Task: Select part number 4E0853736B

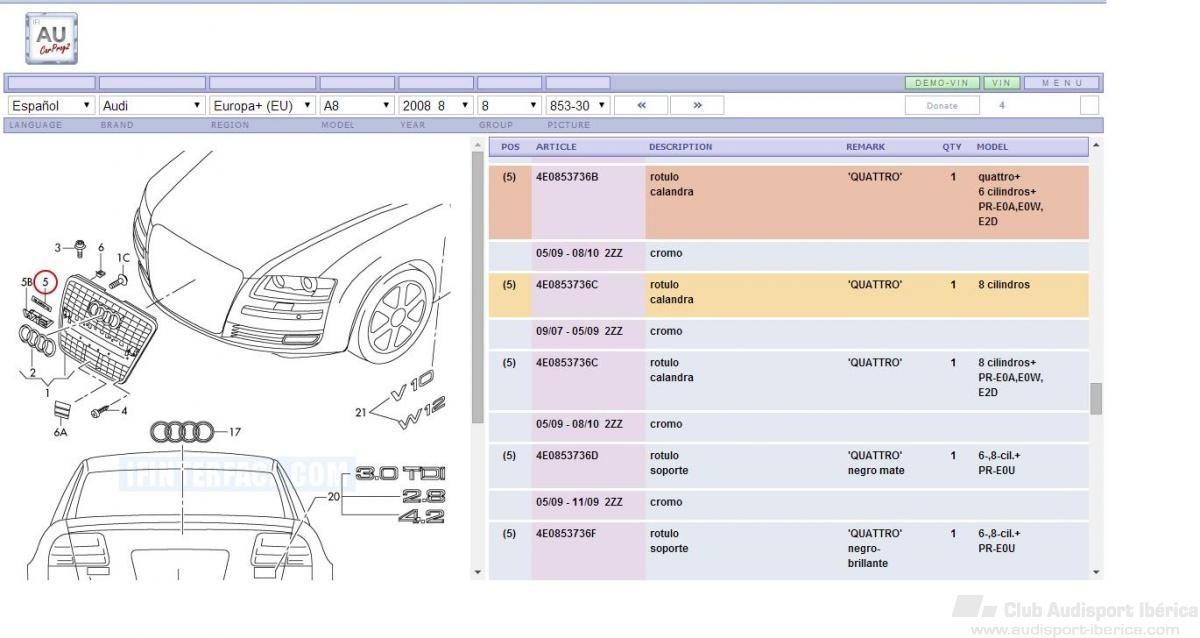Action: [567, 177]
